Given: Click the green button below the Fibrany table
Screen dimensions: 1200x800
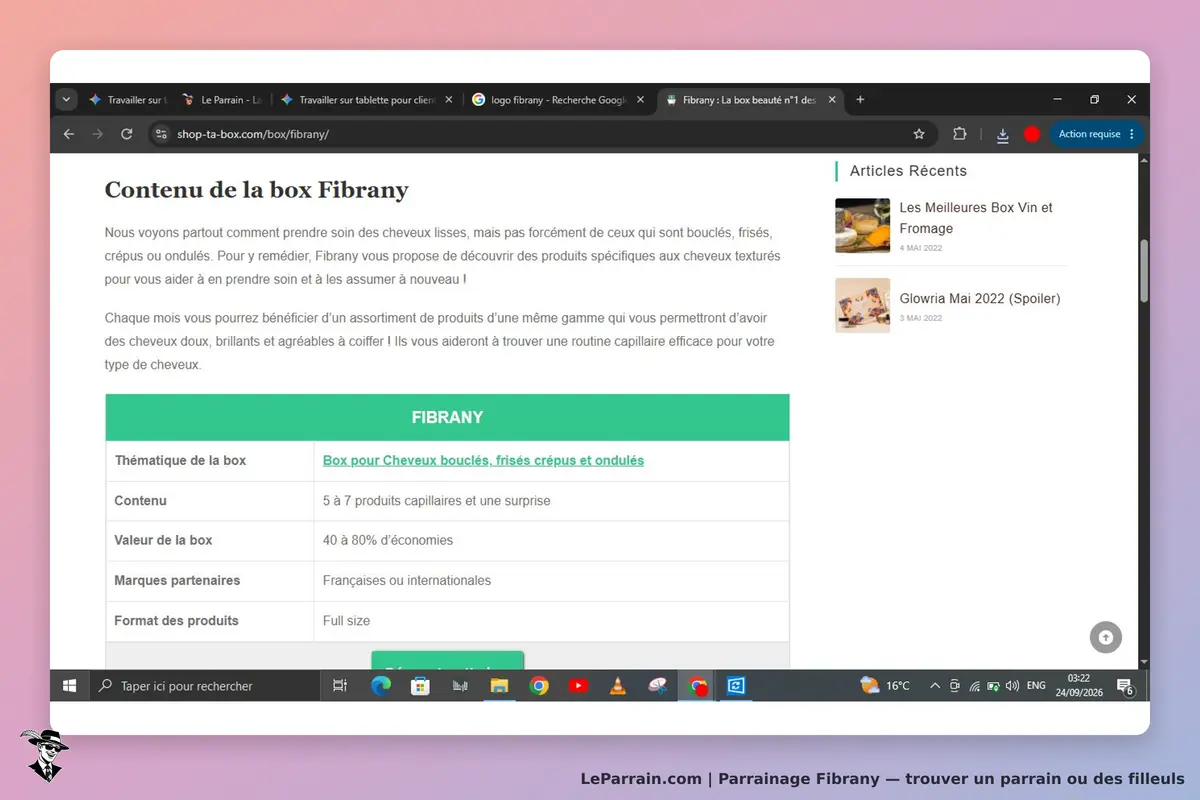Looking at the screenshot, I should tap(447, 661).
